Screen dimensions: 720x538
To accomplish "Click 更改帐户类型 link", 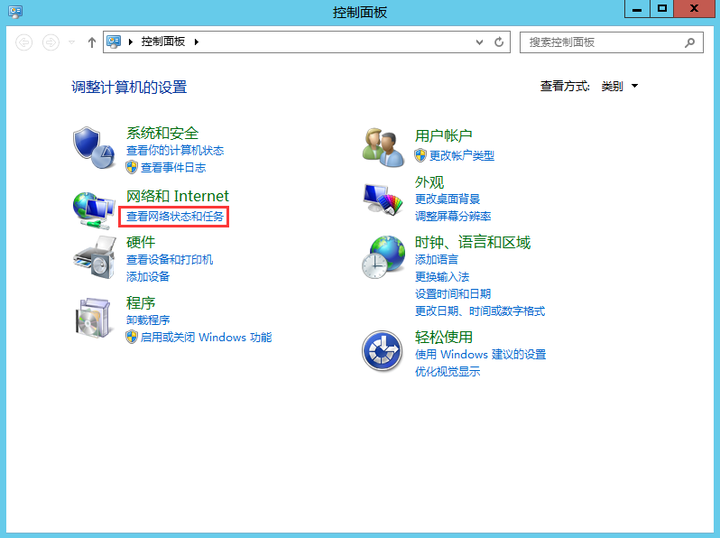I will pyautogui.click(x=461, y=156).
